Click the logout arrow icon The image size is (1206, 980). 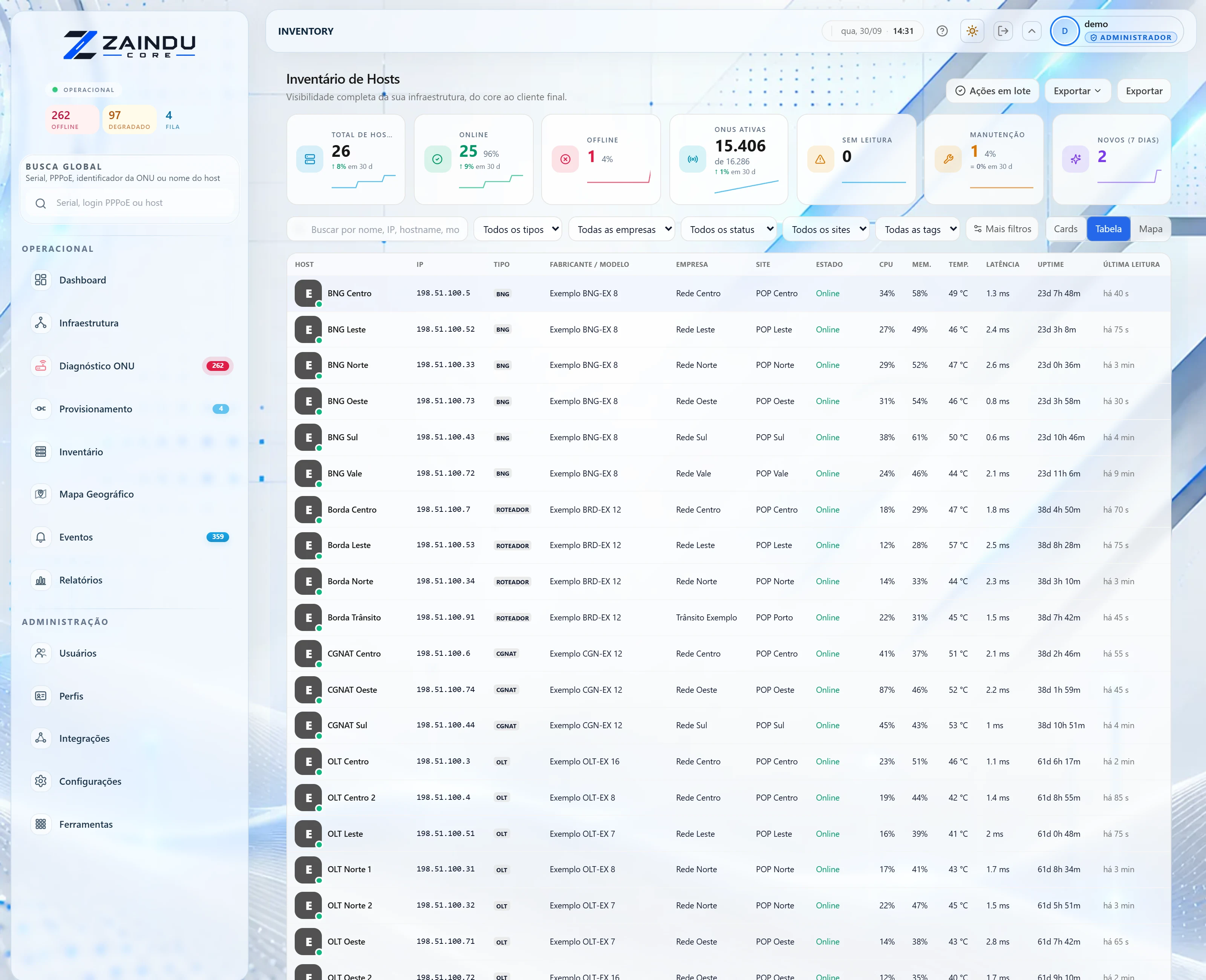click(1003, 31)
